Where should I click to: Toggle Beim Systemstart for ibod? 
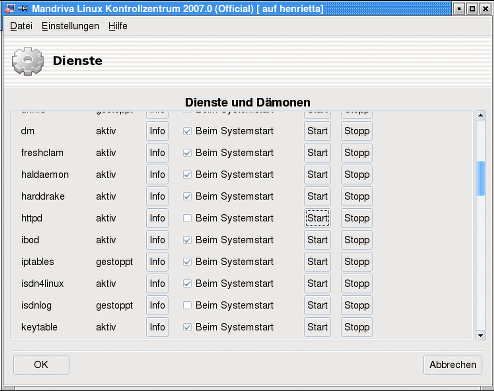coord(187,240)
